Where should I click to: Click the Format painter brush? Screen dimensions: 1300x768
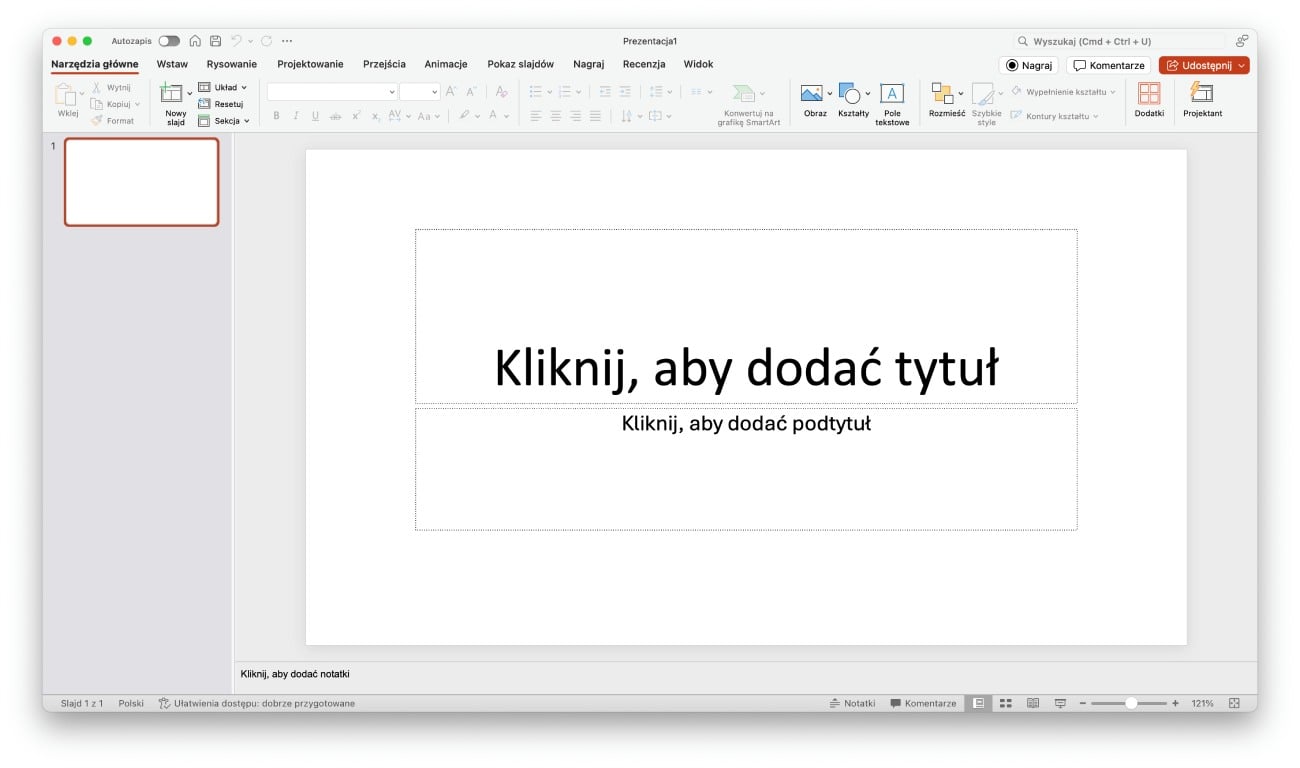[112, 121]
